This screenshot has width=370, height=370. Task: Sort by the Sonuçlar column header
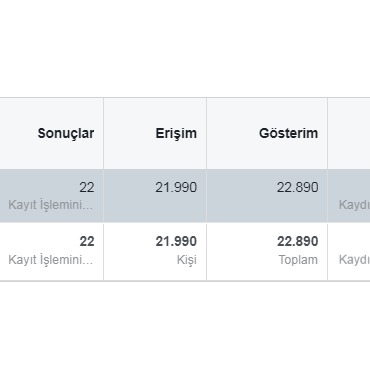coord(66,133)
